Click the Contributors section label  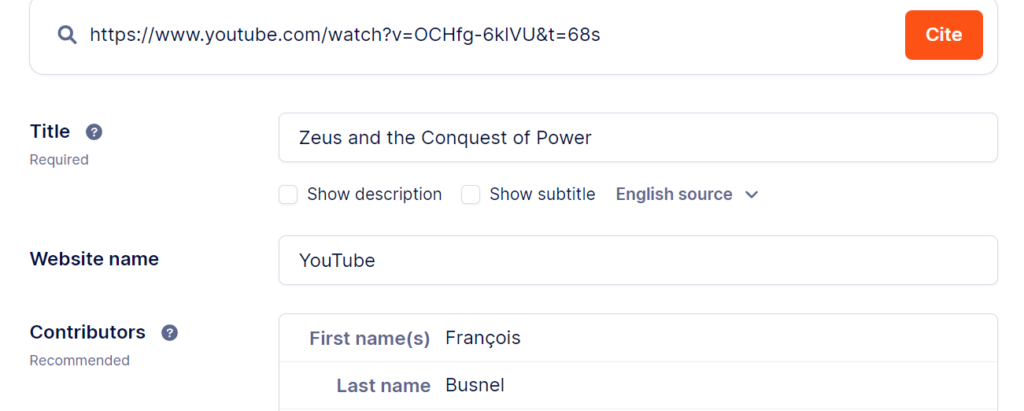click(88, 332)
